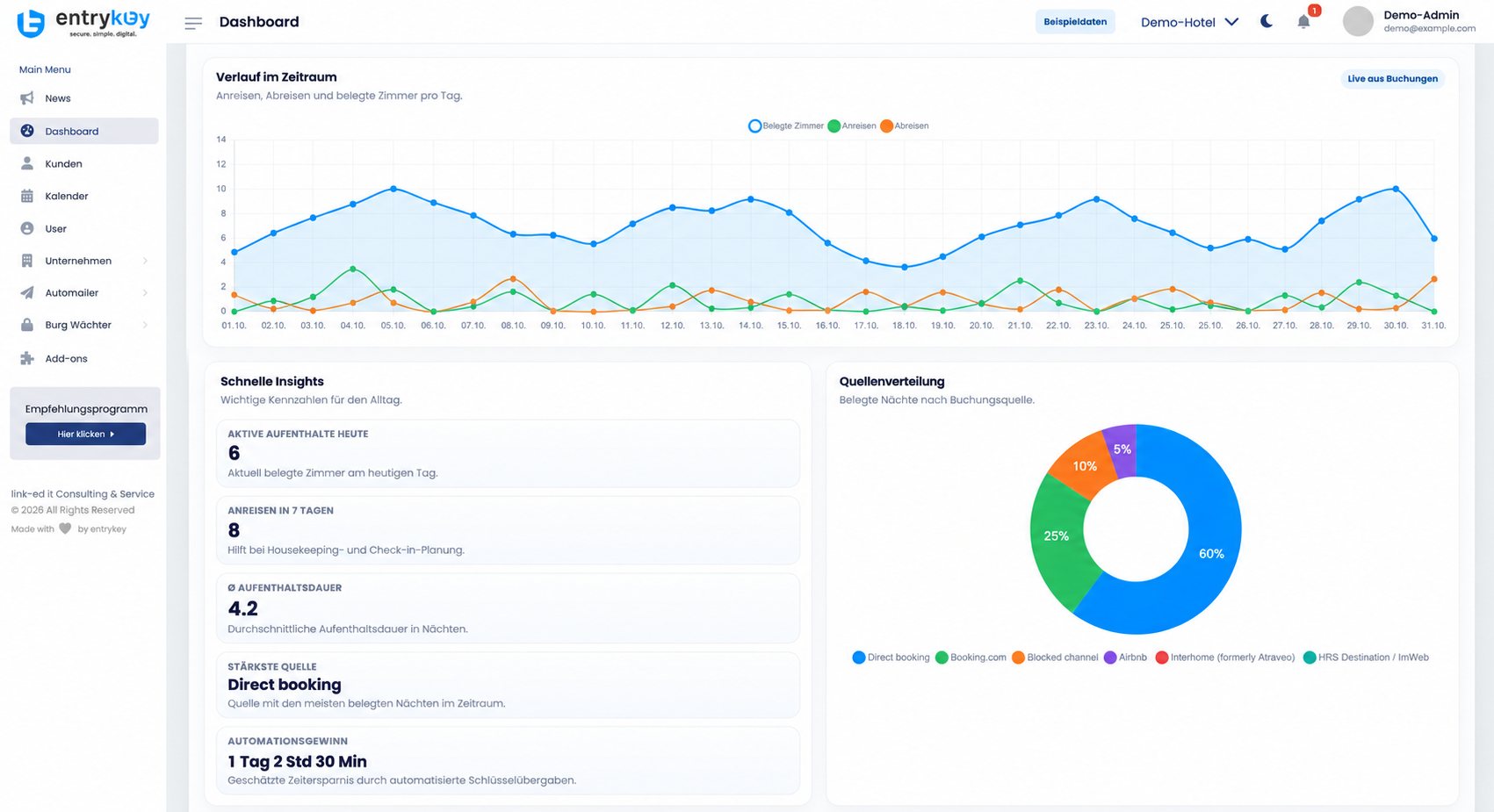Select Dashboard in the main menu
Screen dimensions: 1494x812
84,131
